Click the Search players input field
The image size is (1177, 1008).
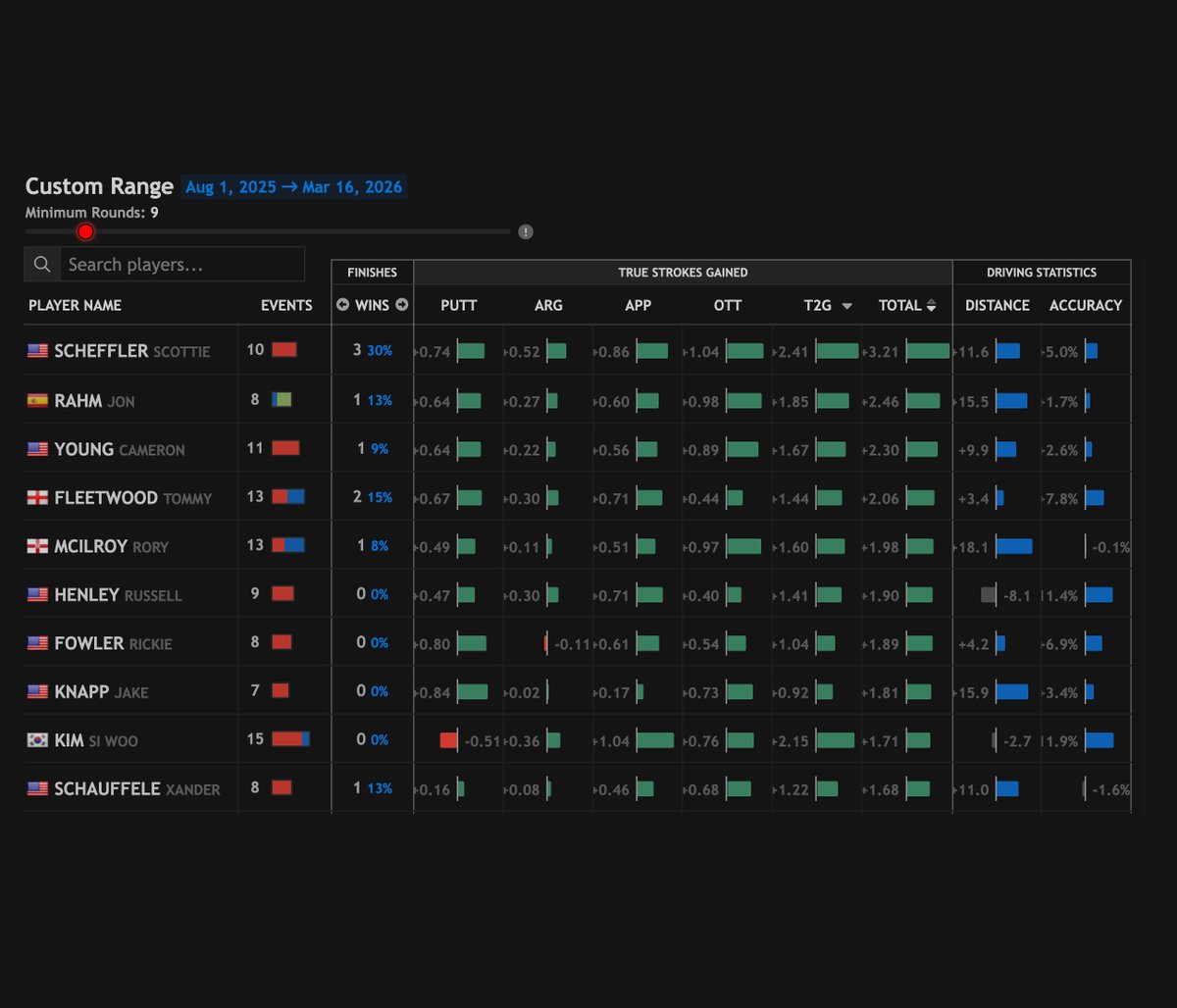click(181, 265)
